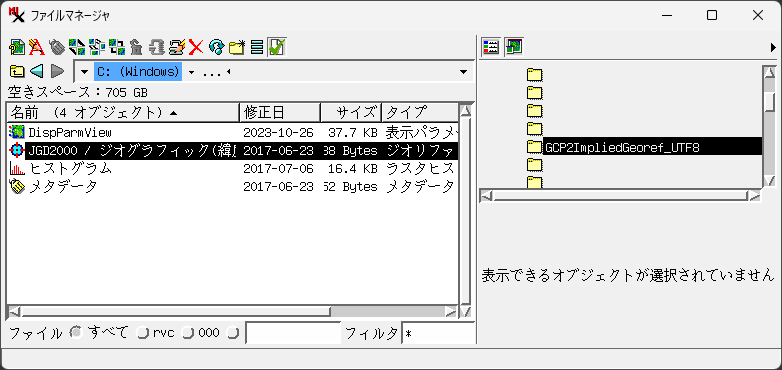Click the black arrow atop the right panel

773,48
